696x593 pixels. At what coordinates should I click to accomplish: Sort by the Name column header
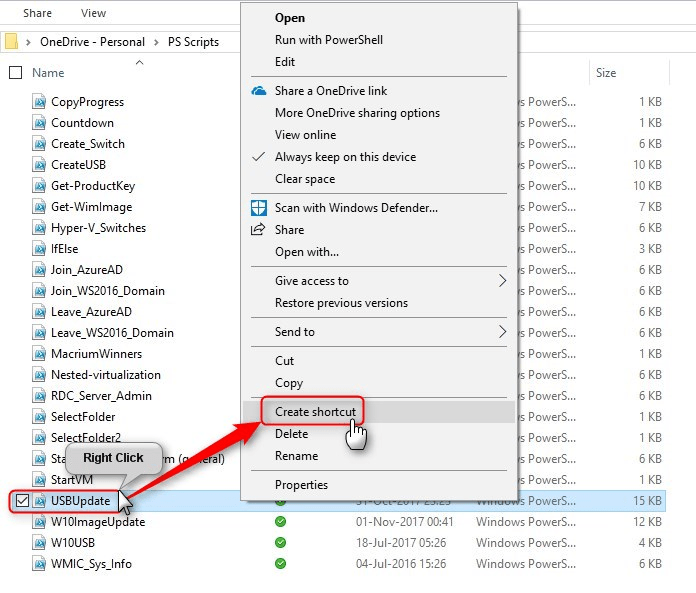tap(48, 73)
